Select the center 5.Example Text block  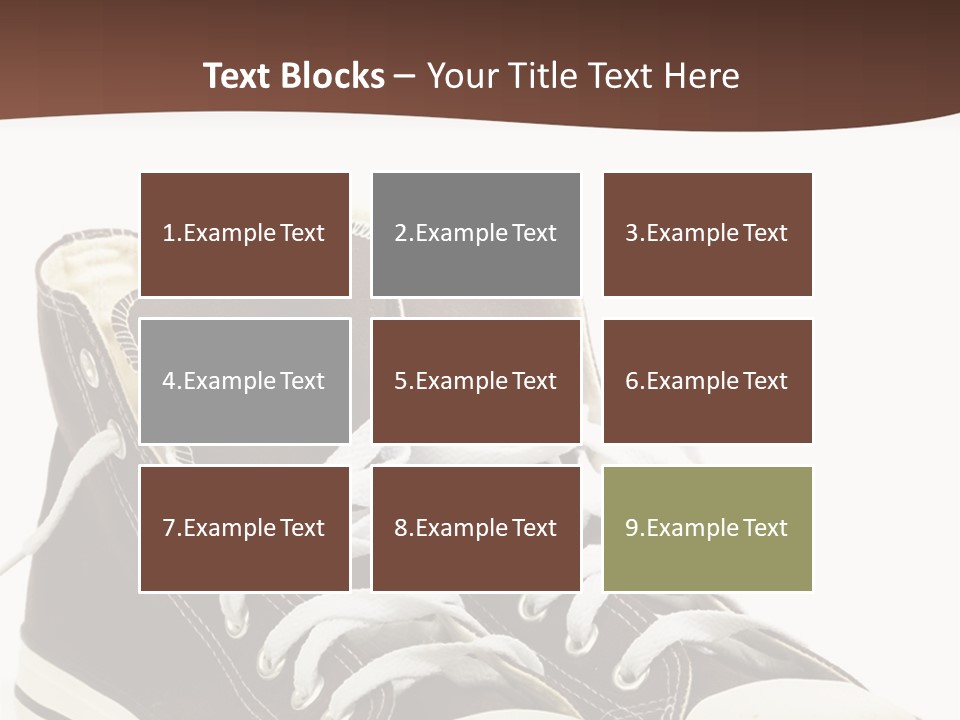(476, 381)
